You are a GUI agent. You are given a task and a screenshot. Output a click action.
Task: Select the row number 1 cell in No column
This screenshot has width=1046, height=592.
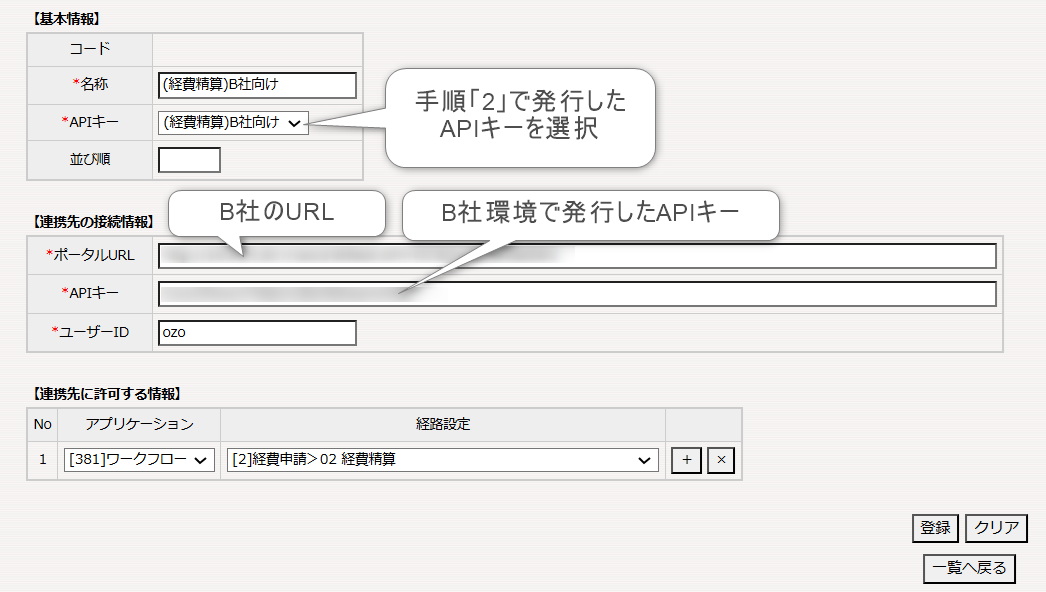pyautogui.click(x=42, y=460)
